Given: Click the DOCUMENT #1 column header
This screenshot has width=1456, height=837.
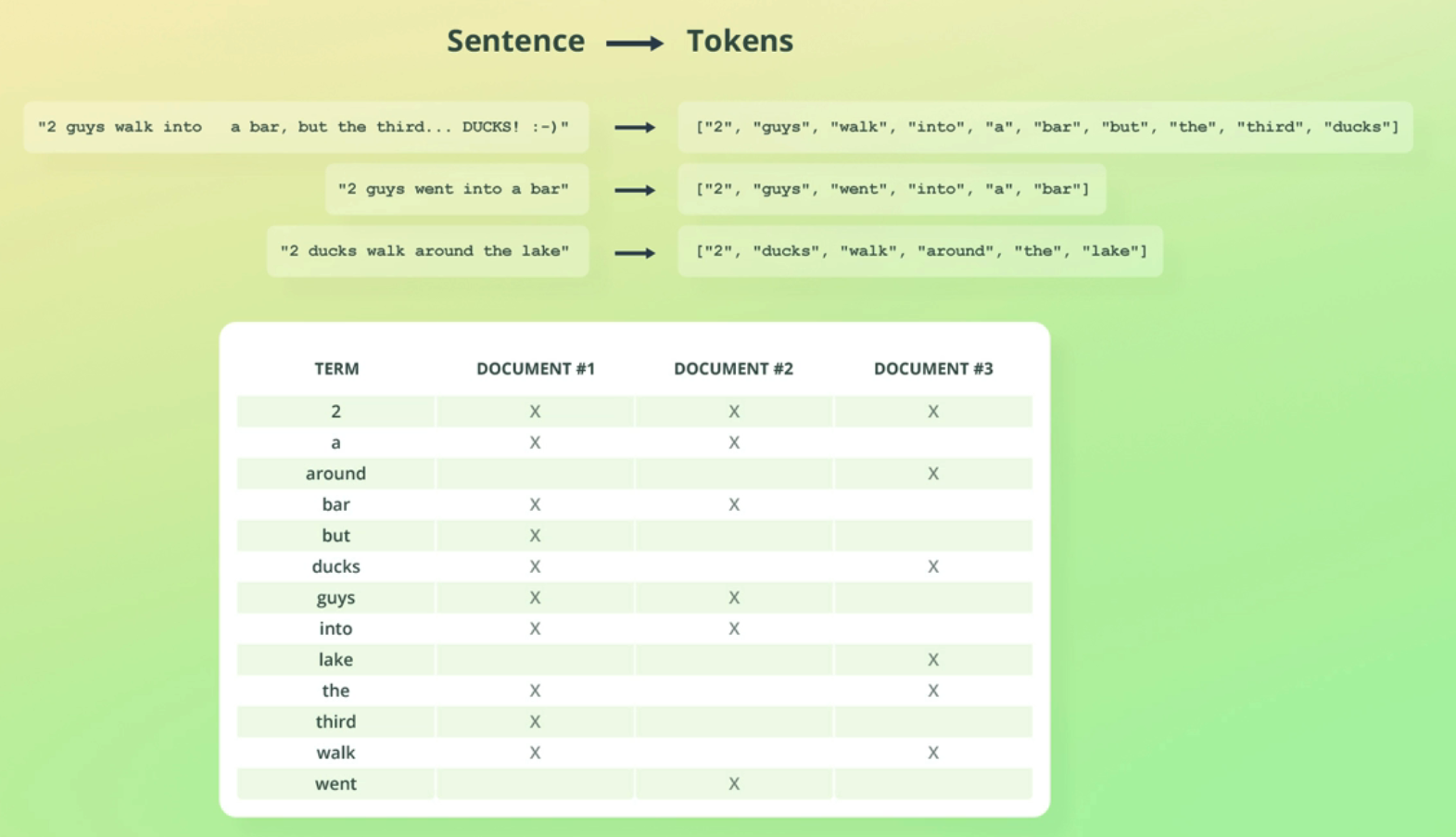Looking at the screenshot, I should pyautogui.click(x=536, y=369).
